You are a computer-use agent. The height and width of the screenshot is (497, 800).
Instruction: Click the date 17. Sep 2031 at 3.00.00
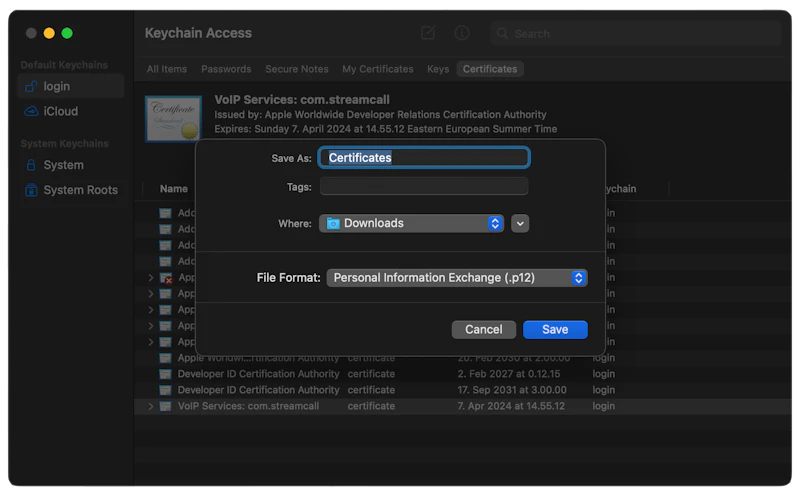point(512,390)
